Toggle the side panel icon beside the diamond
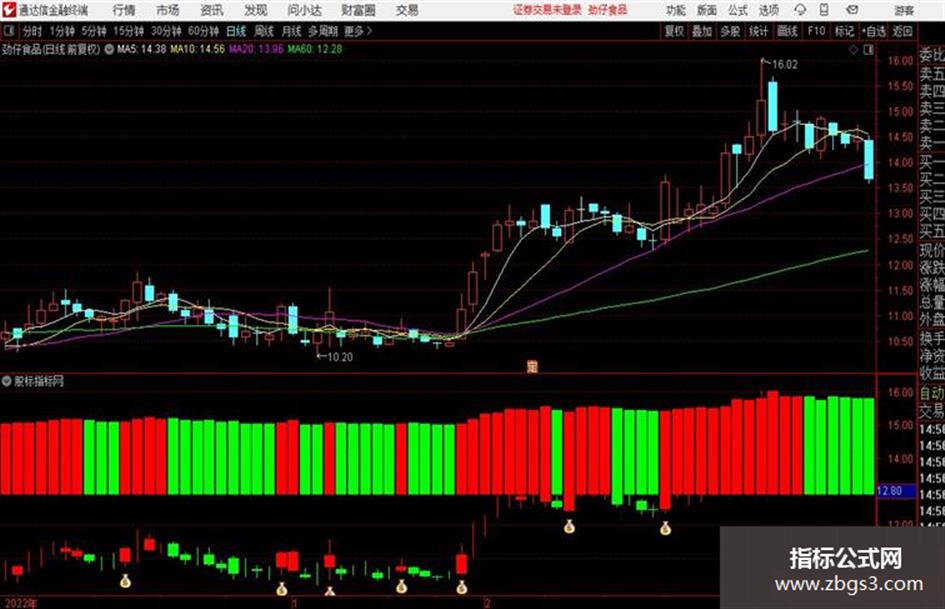Screen dimensions: 945x609 [x=868, y=50]
